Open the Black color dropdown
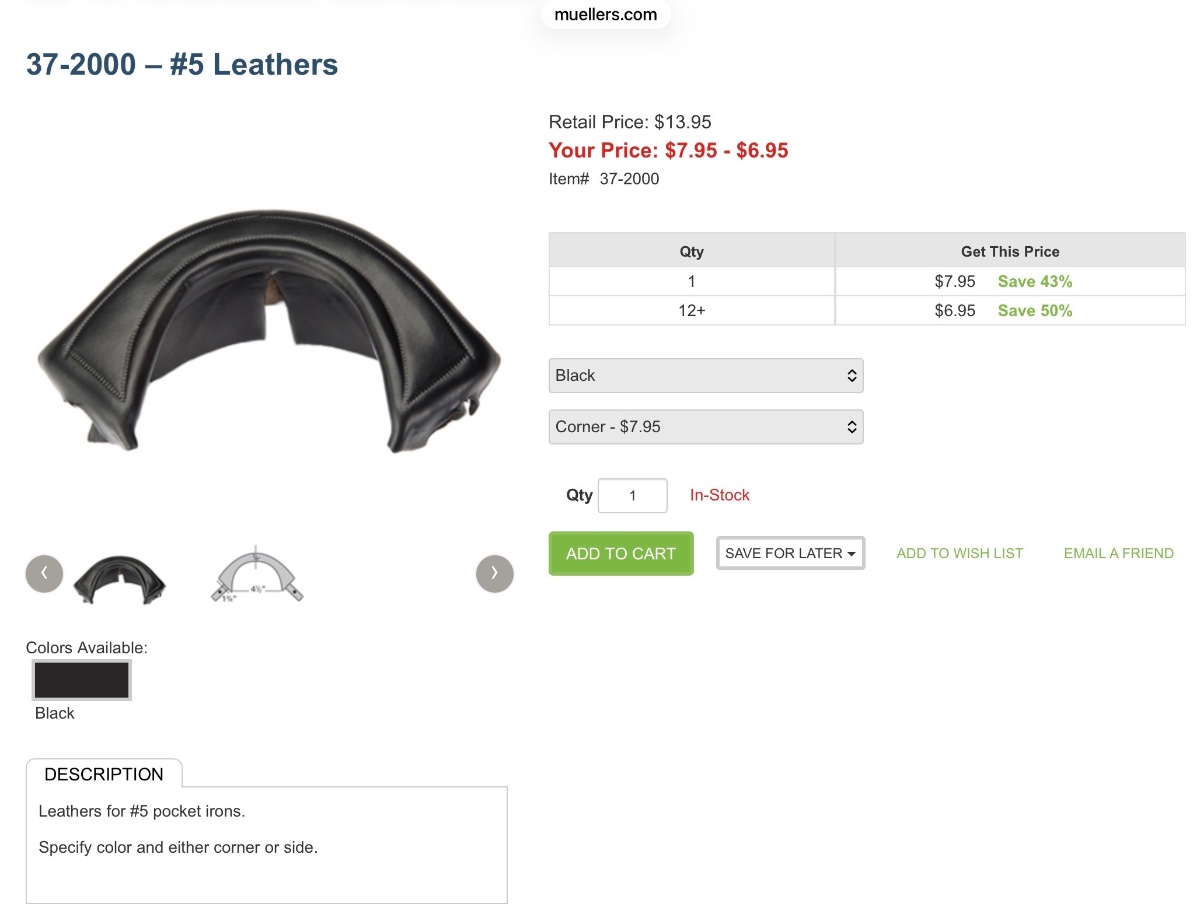The height and width of the screenshot is (921, 1200). click(706, 376)
